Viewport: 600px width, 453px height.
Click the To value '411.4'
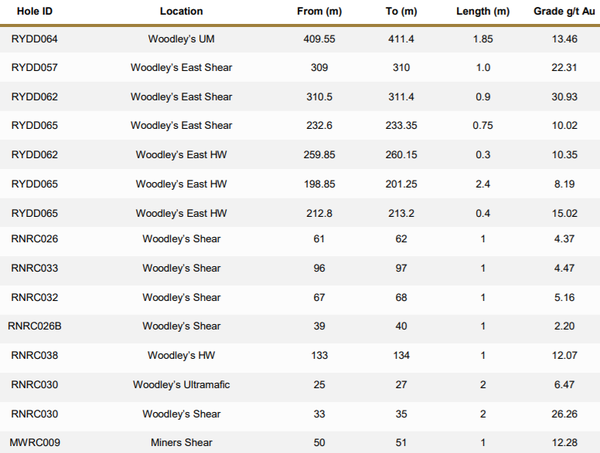401,39
